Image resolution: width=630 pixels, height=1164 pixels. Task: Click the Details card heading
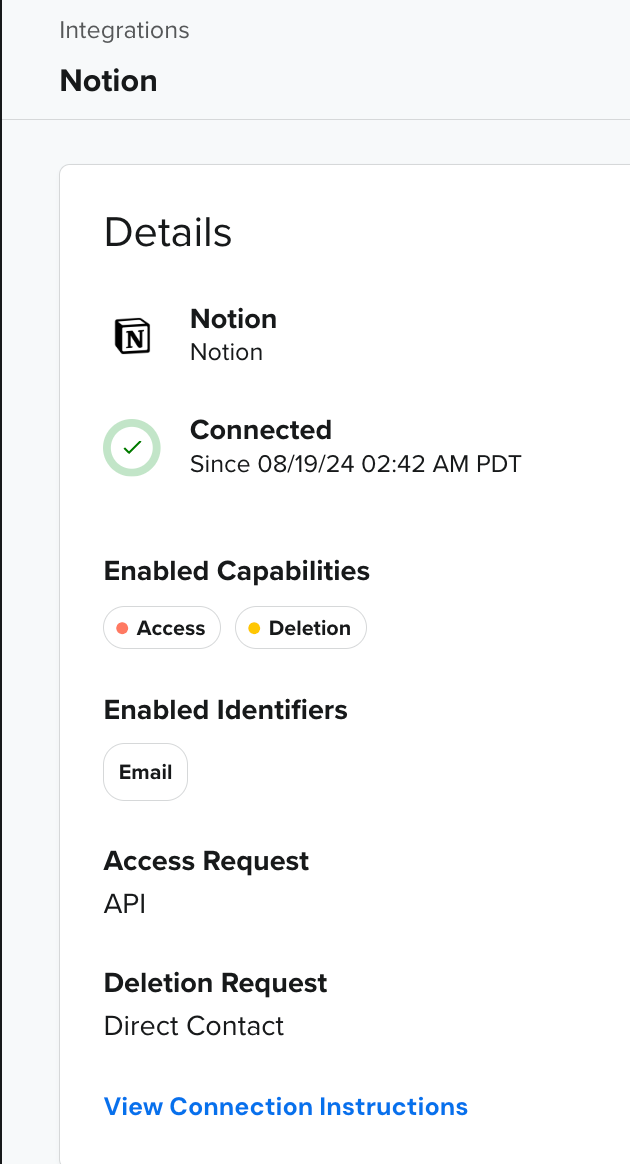[168, 232]
